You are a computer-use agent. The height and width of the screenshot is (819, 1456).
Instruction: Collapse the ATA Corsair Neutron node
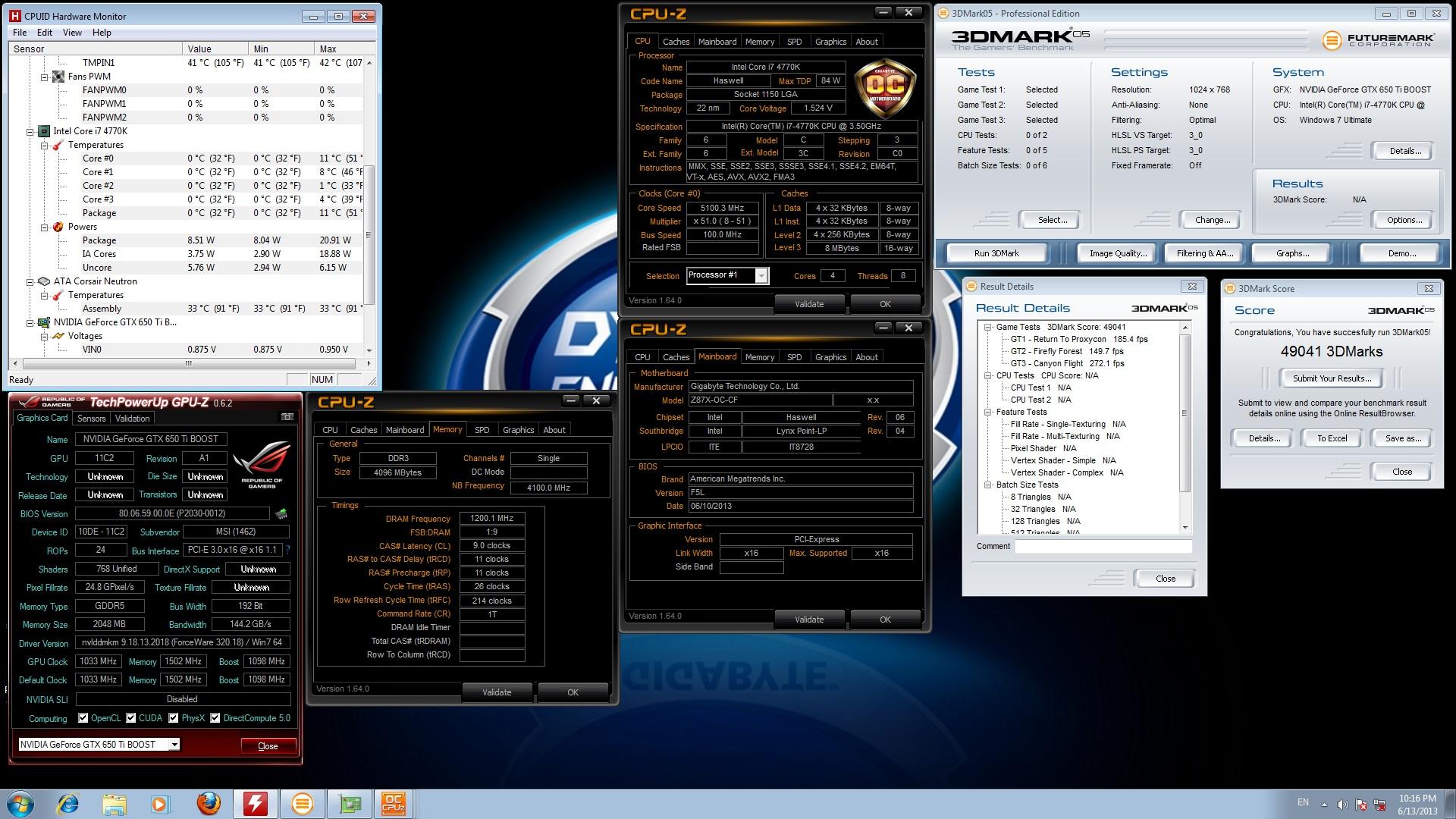click(x=30, y=281)
